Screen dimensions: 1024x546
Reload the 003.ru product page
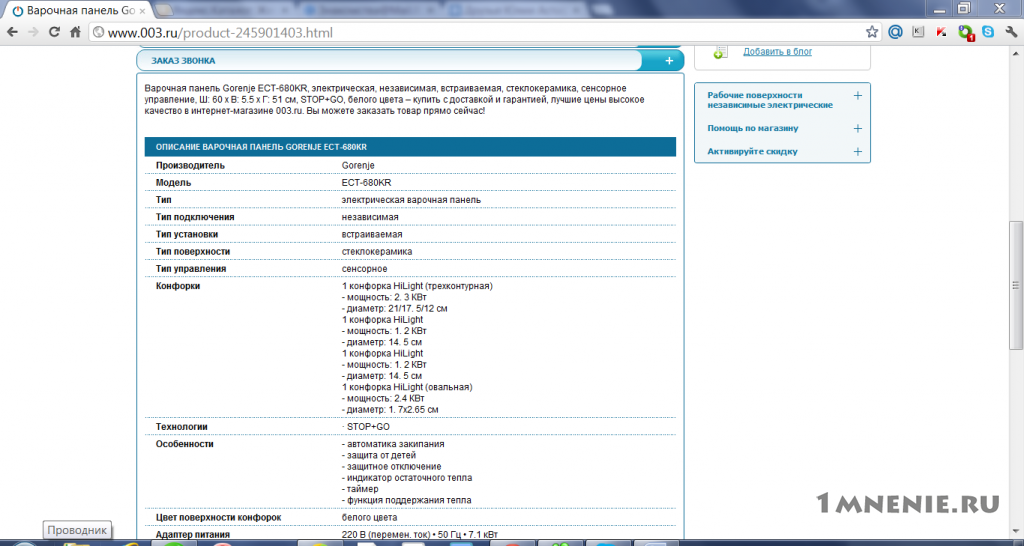click(x=54, y=32)
